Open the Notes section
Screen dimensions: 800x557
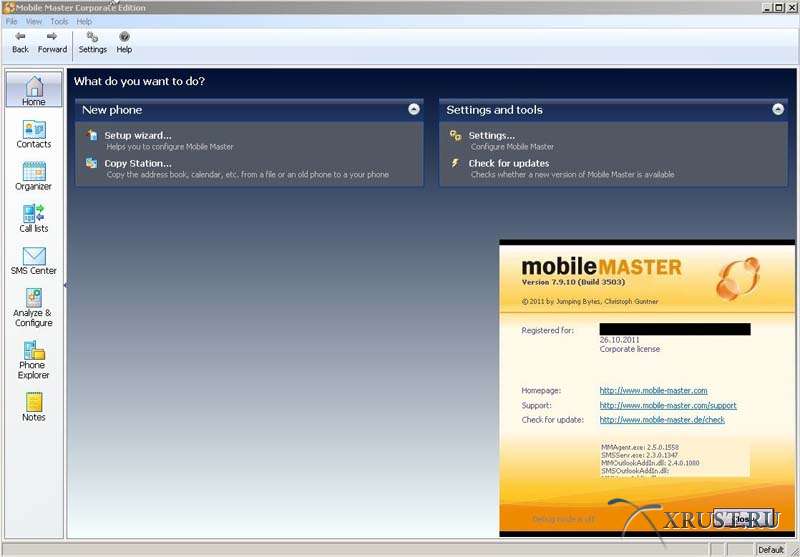point(34,406)
